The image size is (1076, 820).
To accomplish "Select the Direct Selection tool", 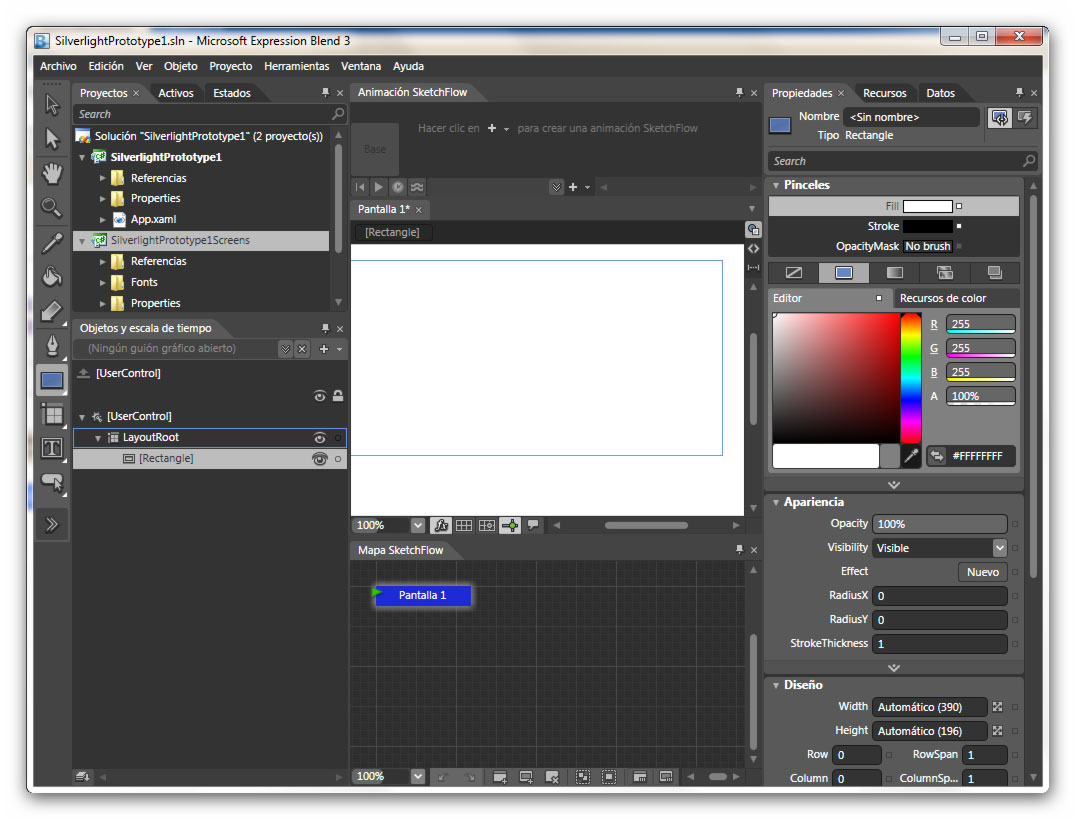I will tap(52, 139).
